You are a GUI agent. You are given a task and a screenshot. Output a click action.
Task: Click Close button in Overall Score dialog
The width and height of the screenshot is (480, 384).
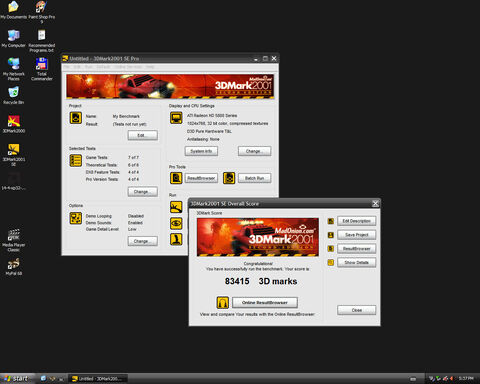[x=356, y=310]
